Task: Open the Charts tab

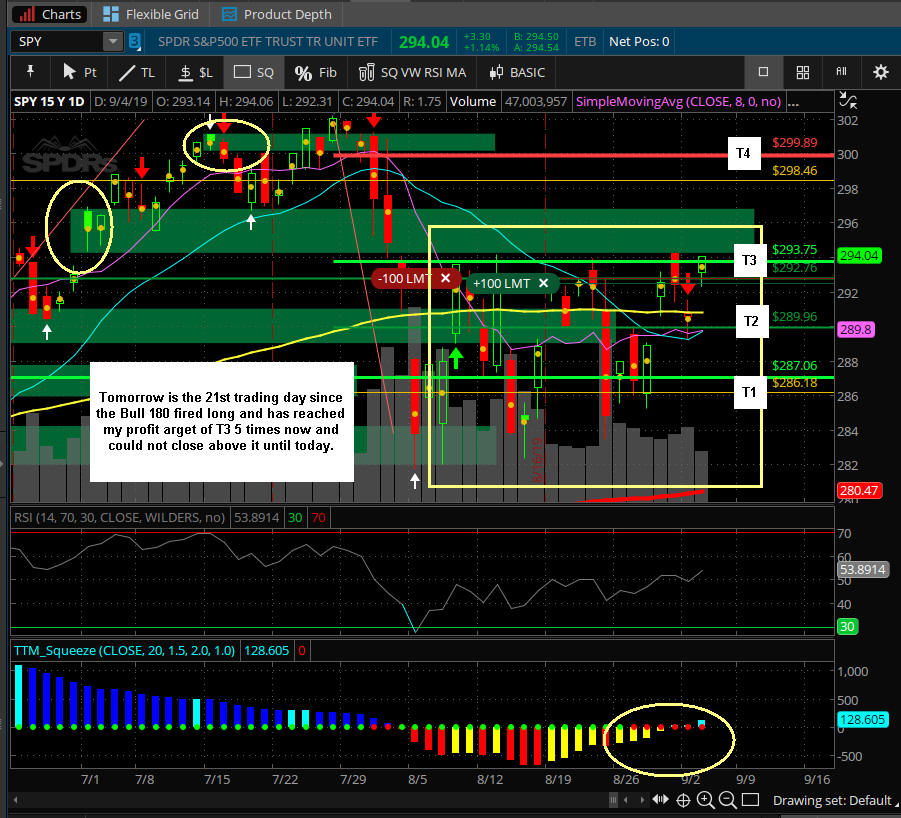Action: (50, 14)
